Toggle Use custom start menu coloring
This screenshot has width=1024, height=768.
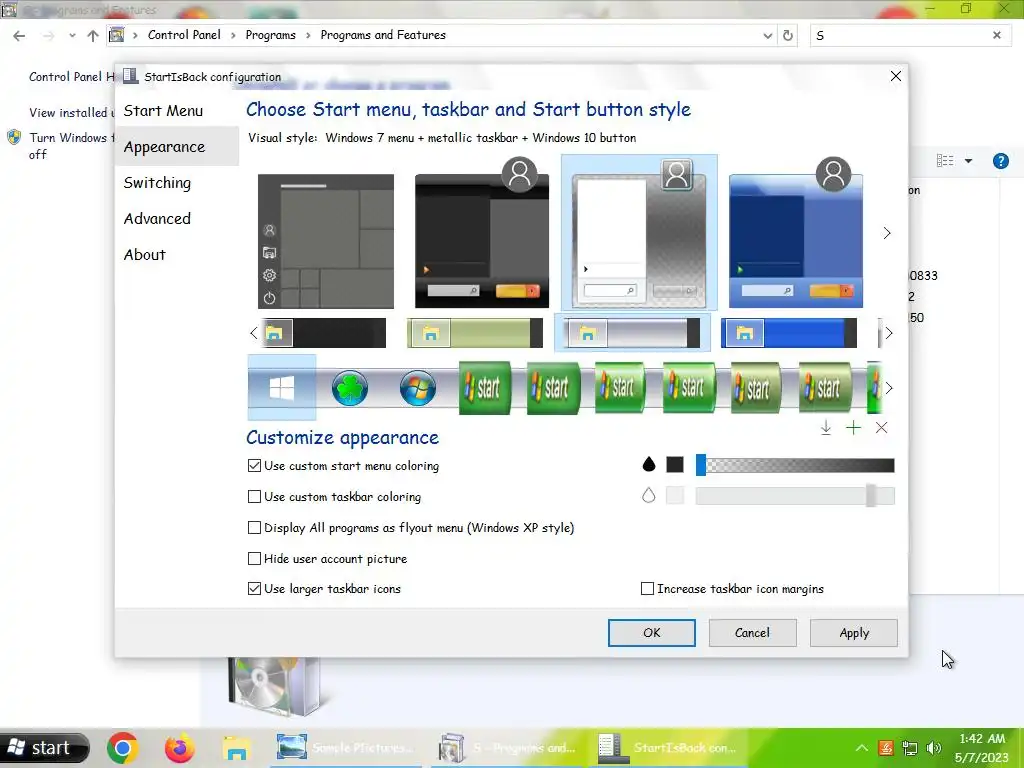tap(255, 466)
